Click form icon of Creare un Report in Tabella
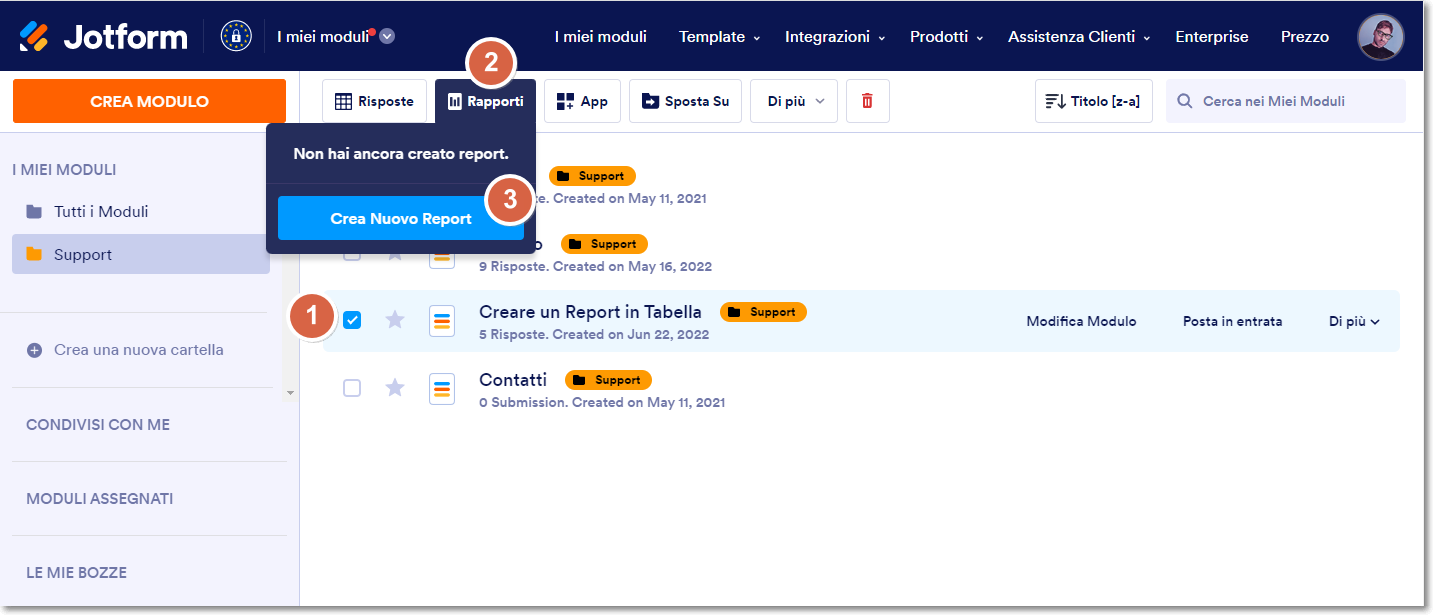The height and width of the screenshot is (615, 1433). (442, 321)
